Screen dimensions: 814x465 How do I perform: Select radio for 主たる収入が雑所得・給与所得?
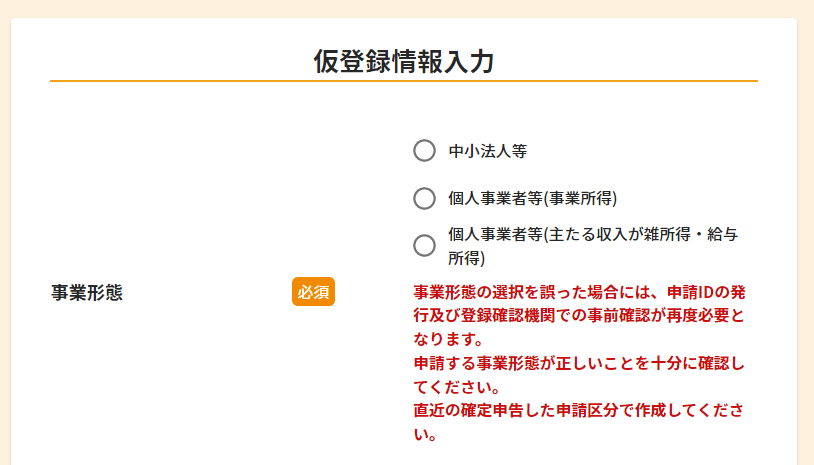[x=424, y=245]
